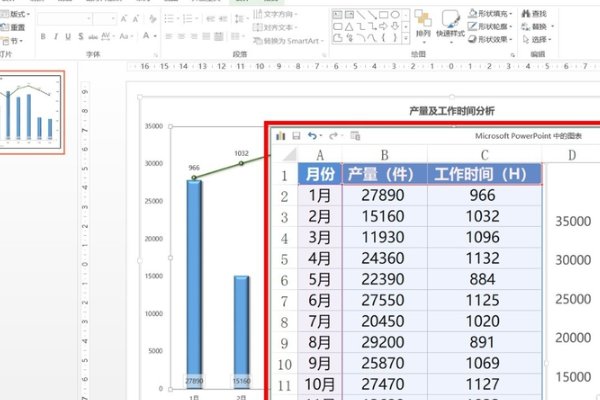The width and height of the screenshot is (600, 400).
Task: Click the increase font size icon
Action: (124, 18)
